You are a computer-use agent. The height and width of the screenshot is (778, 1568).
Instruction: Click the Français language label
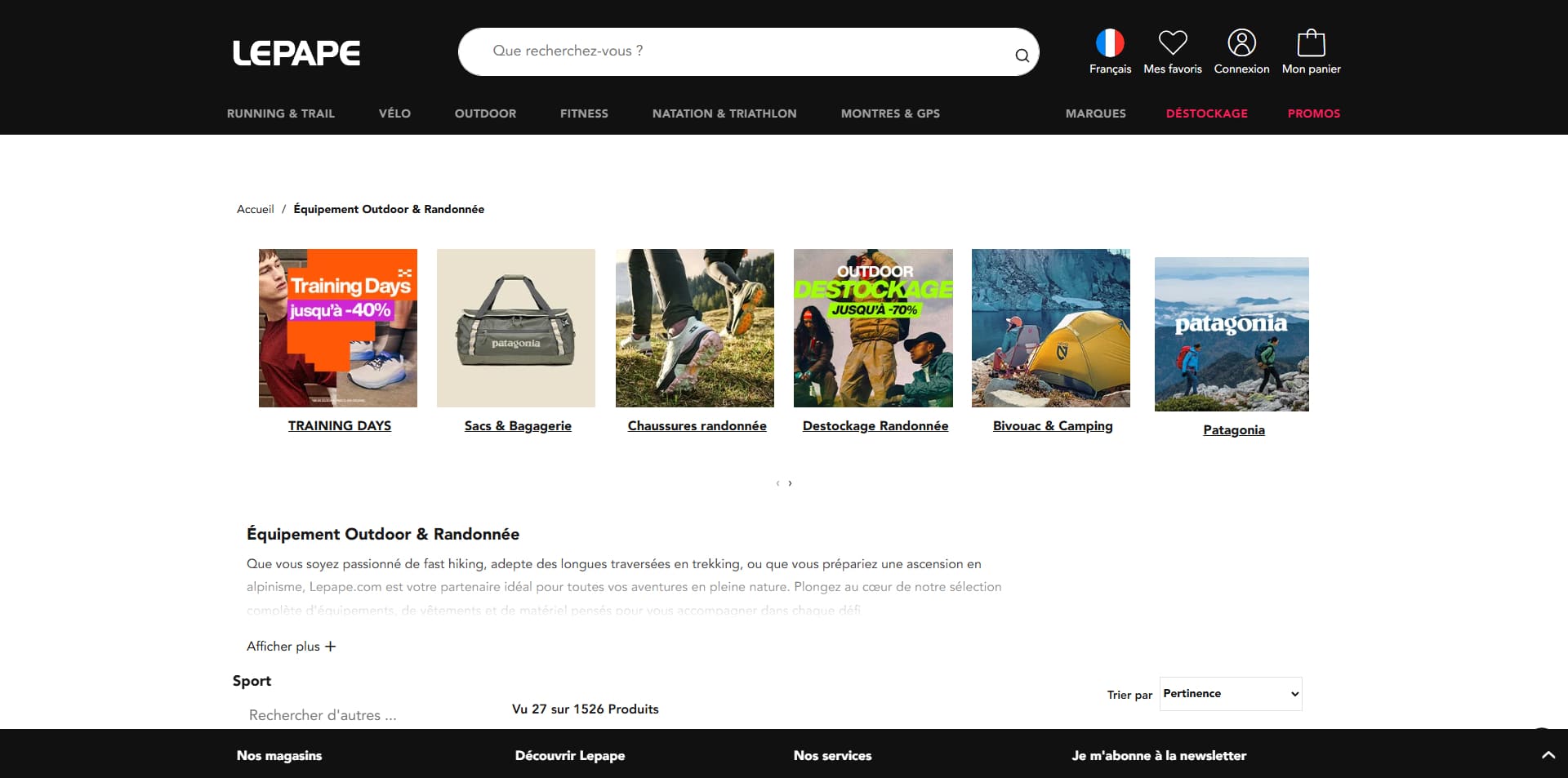pyautogui.click(x=1110, y=69)
